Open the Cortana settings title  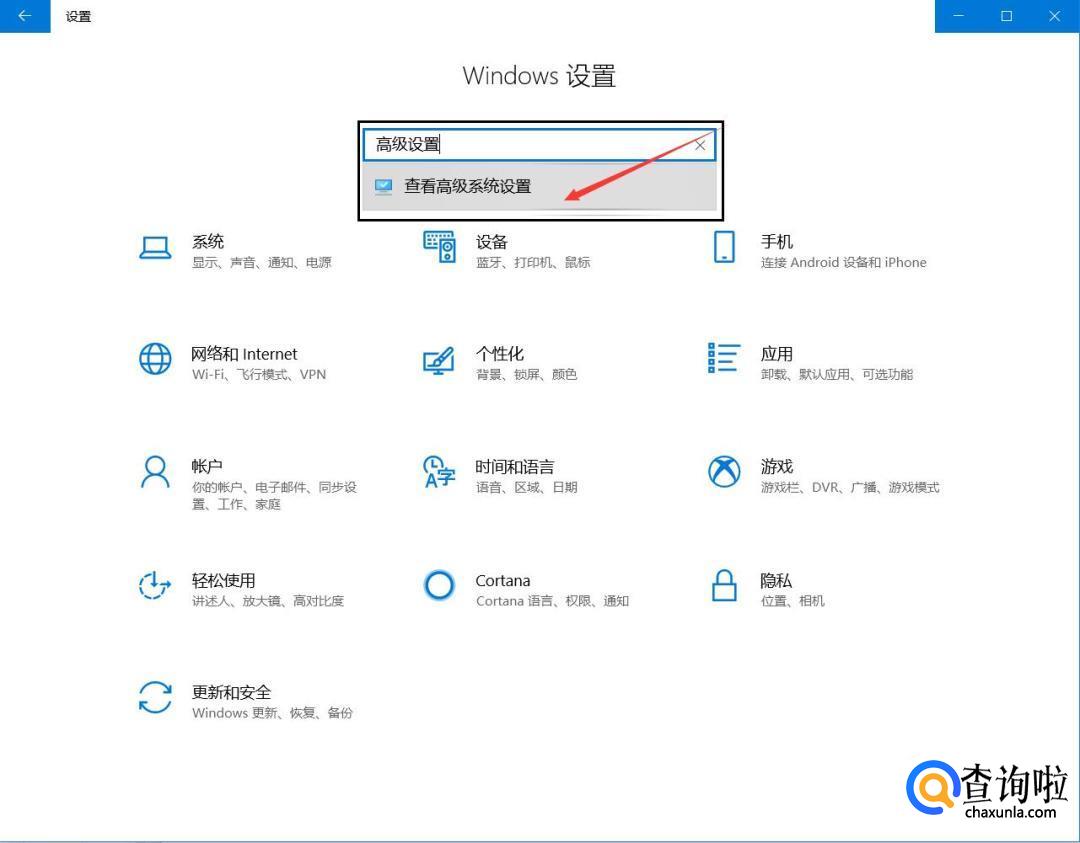(x=503, y=581)
